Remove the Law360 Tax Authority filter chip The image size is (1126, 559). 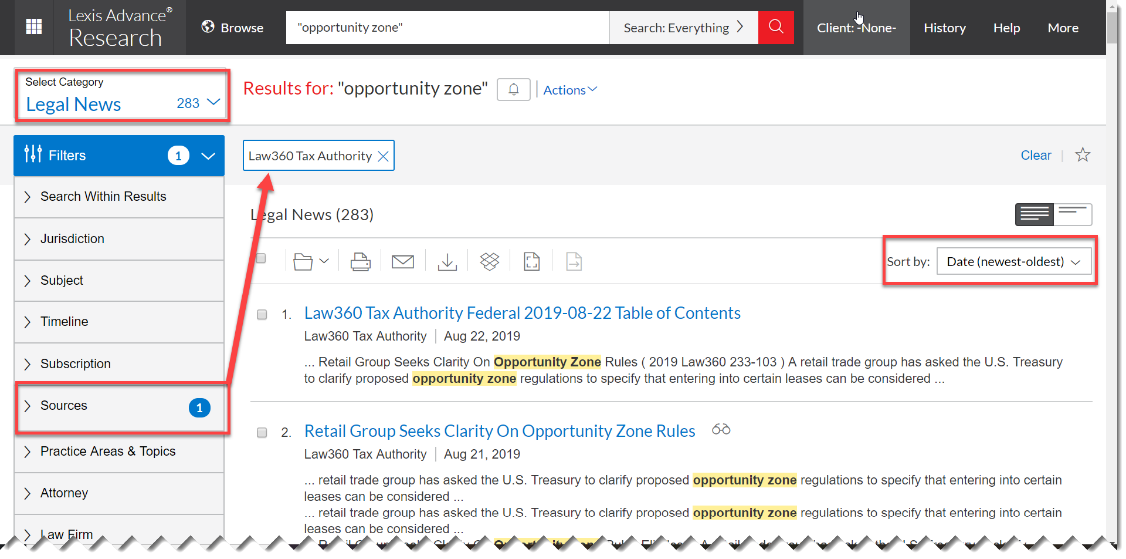coord(383,157)
